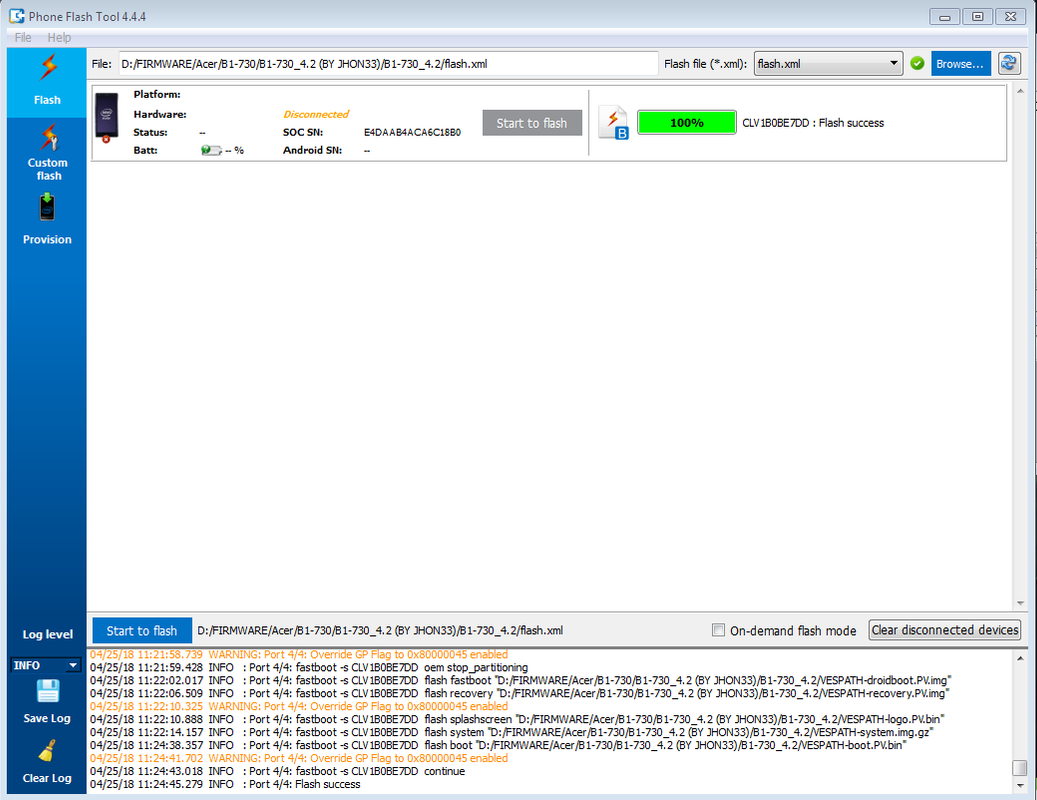The image size is (1037, 800).
Task: Click the 11:22:10.325 WARNING log line
Action: coord(299,706)
